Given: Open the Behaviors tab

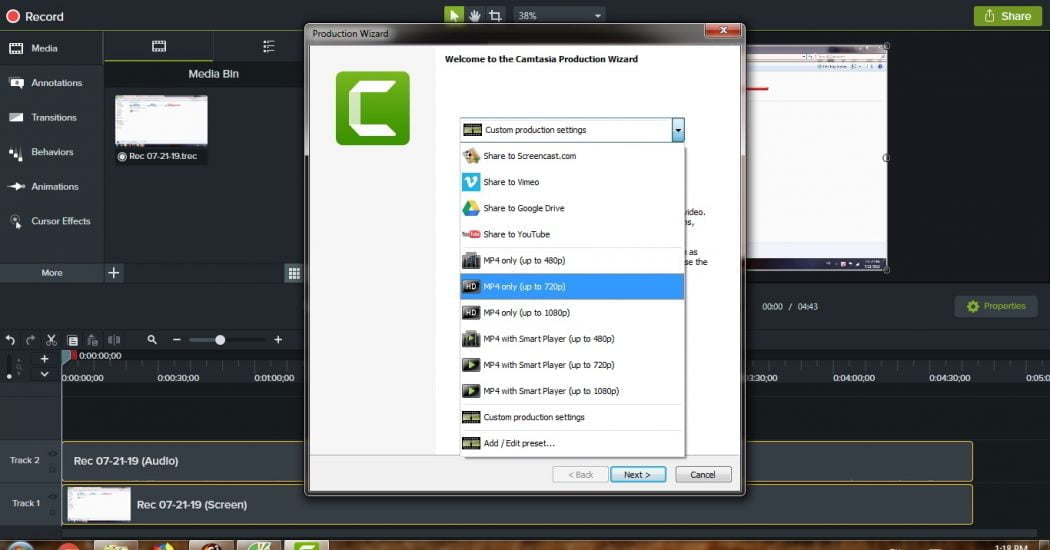Looking at the screenshot, I should 51,152.
